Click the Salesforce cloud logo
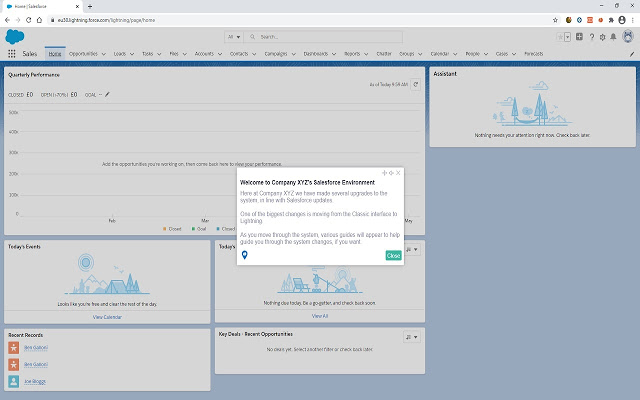This screenshot has height=400, width=640. point(15,37)
